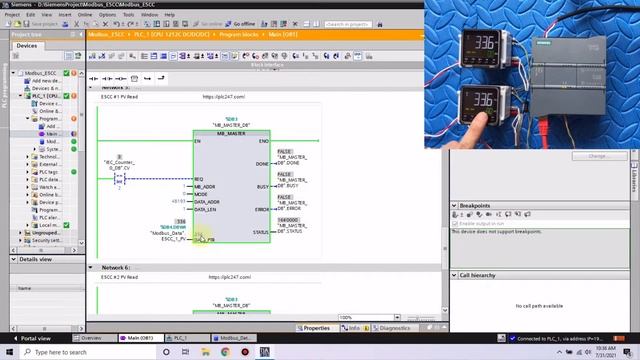Screen dimensions: 640x360
Task: Click the Delete X icon beside paste
Action: [105, 24]
